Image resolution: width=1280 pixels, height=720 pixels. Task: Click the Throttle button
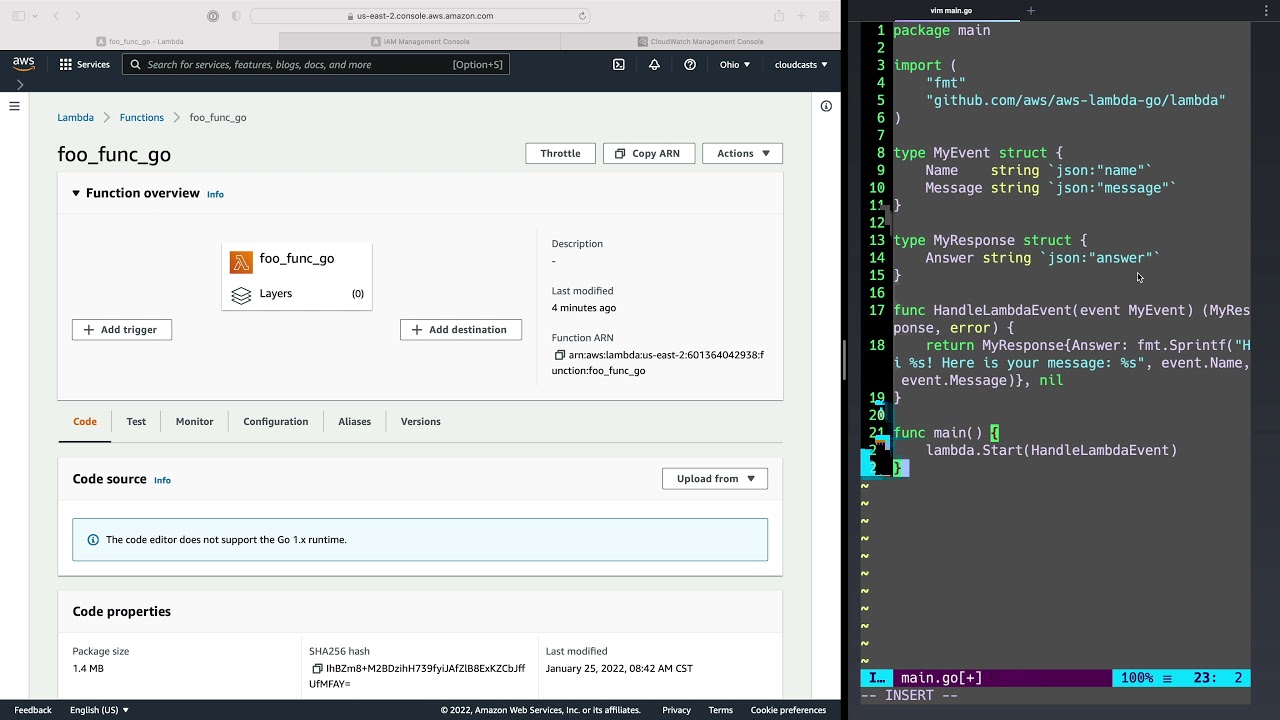point(560,153)
